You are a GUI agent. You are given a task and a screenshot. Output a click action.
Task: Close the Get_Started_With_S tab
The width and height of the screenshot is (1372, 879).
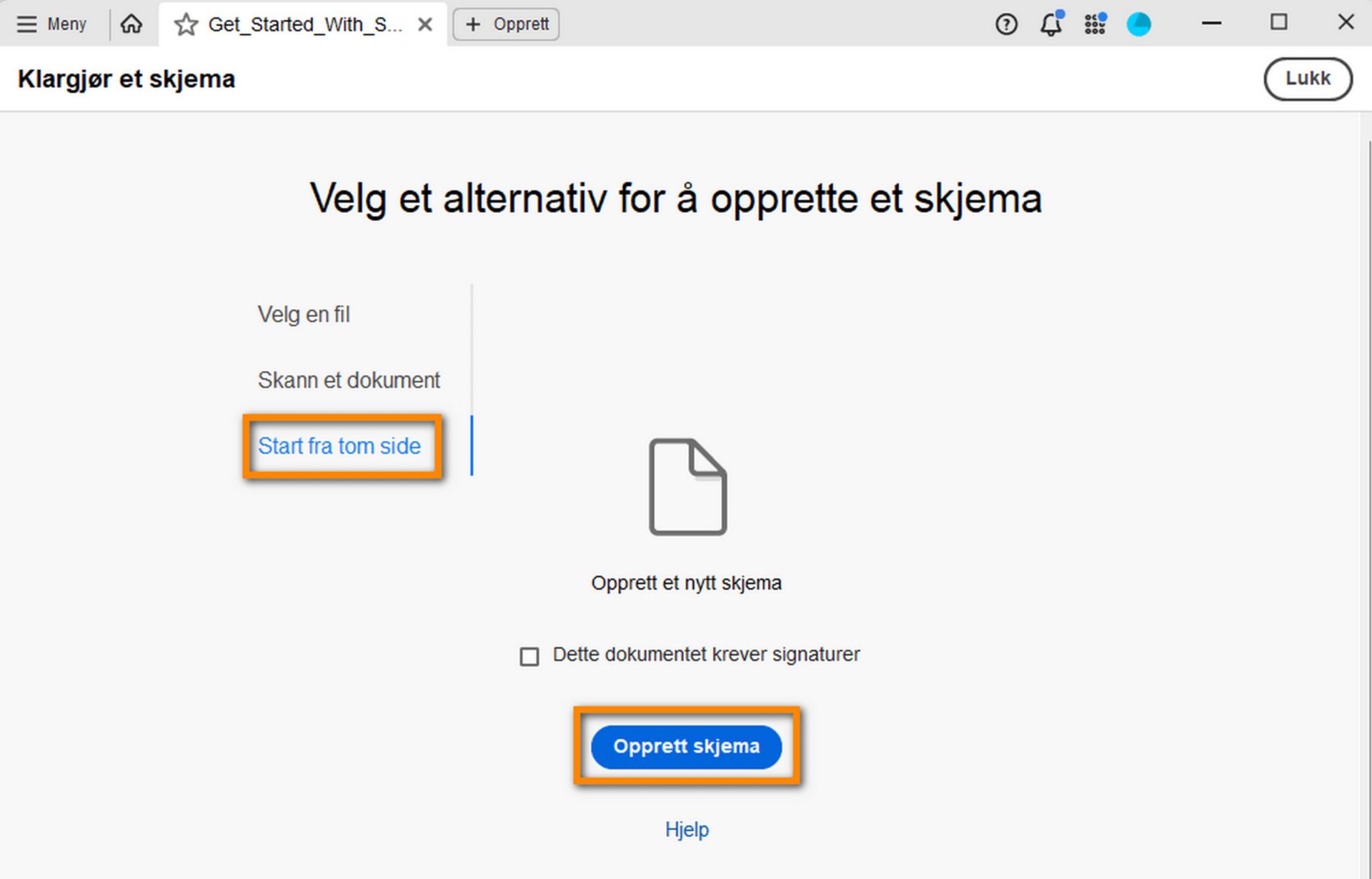tap(425, 24)
